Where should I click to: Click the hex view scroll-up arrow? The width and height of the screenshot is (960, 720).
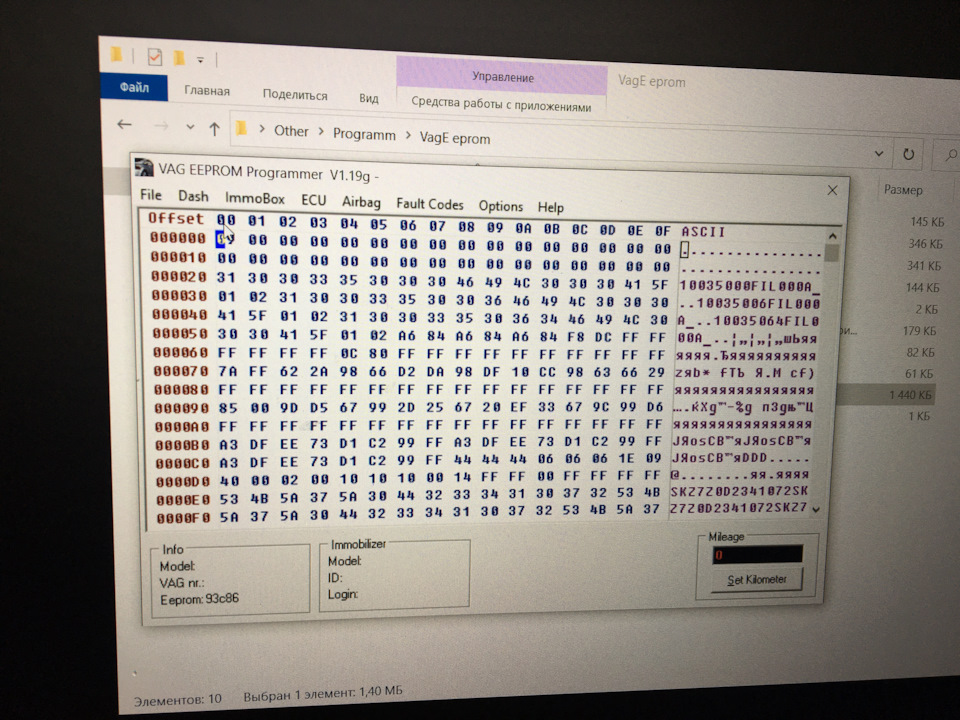[x=831, y=236]
